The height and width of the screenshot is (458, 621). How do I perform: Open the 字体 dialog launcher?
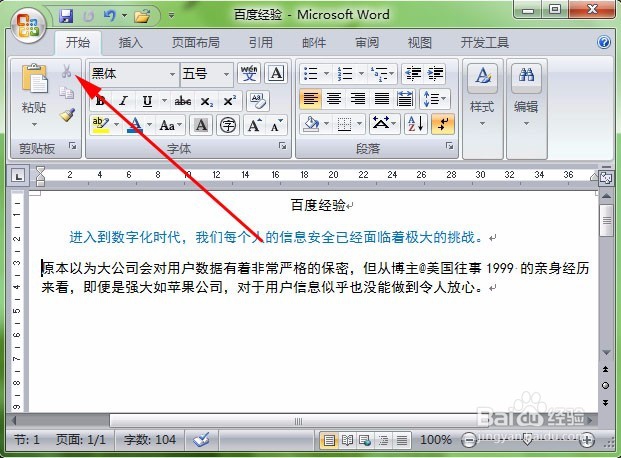pos(282,146)
